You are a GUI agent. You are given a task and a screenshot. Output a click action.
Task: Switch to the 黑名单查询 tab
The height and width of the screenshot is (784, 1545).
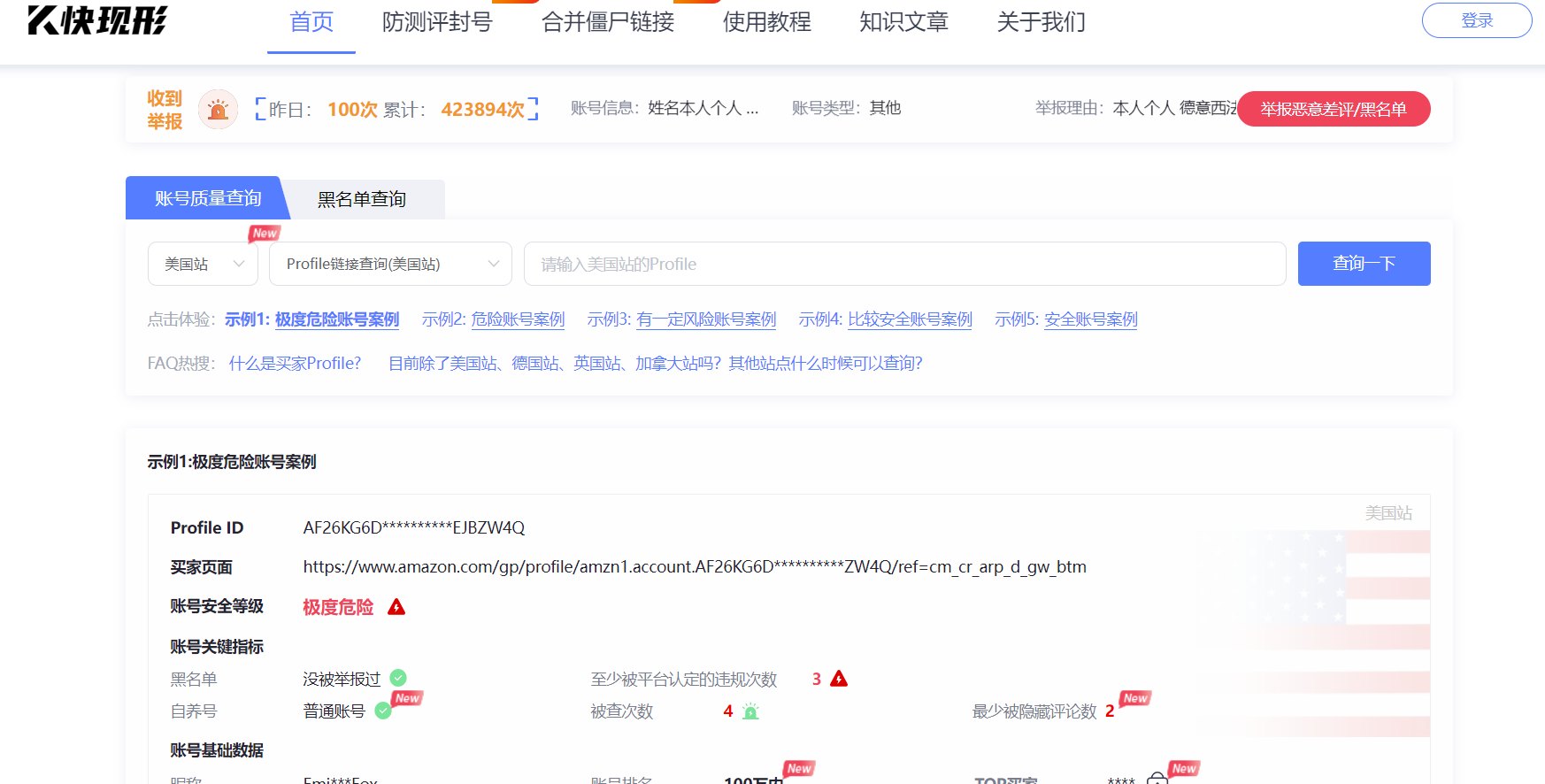pyautogui.click(x=362, y=199)
